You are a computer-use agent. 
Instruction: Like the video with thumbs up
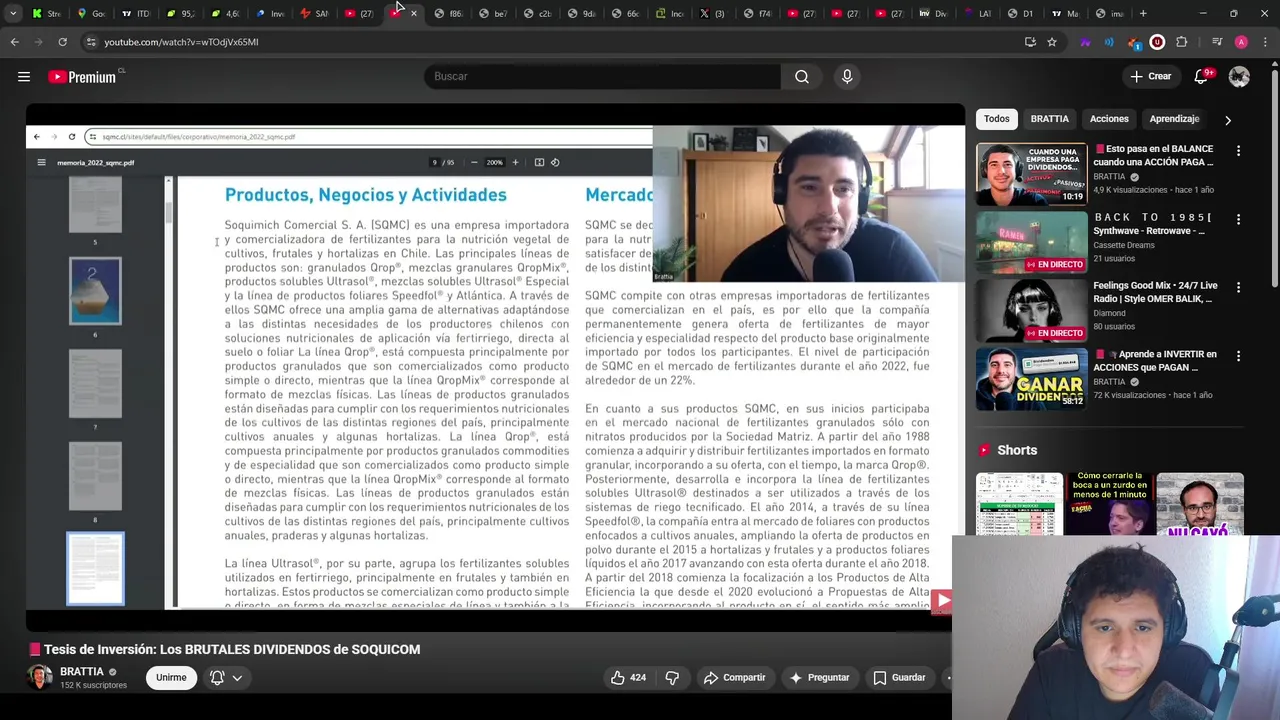click(x=628, y=678)
